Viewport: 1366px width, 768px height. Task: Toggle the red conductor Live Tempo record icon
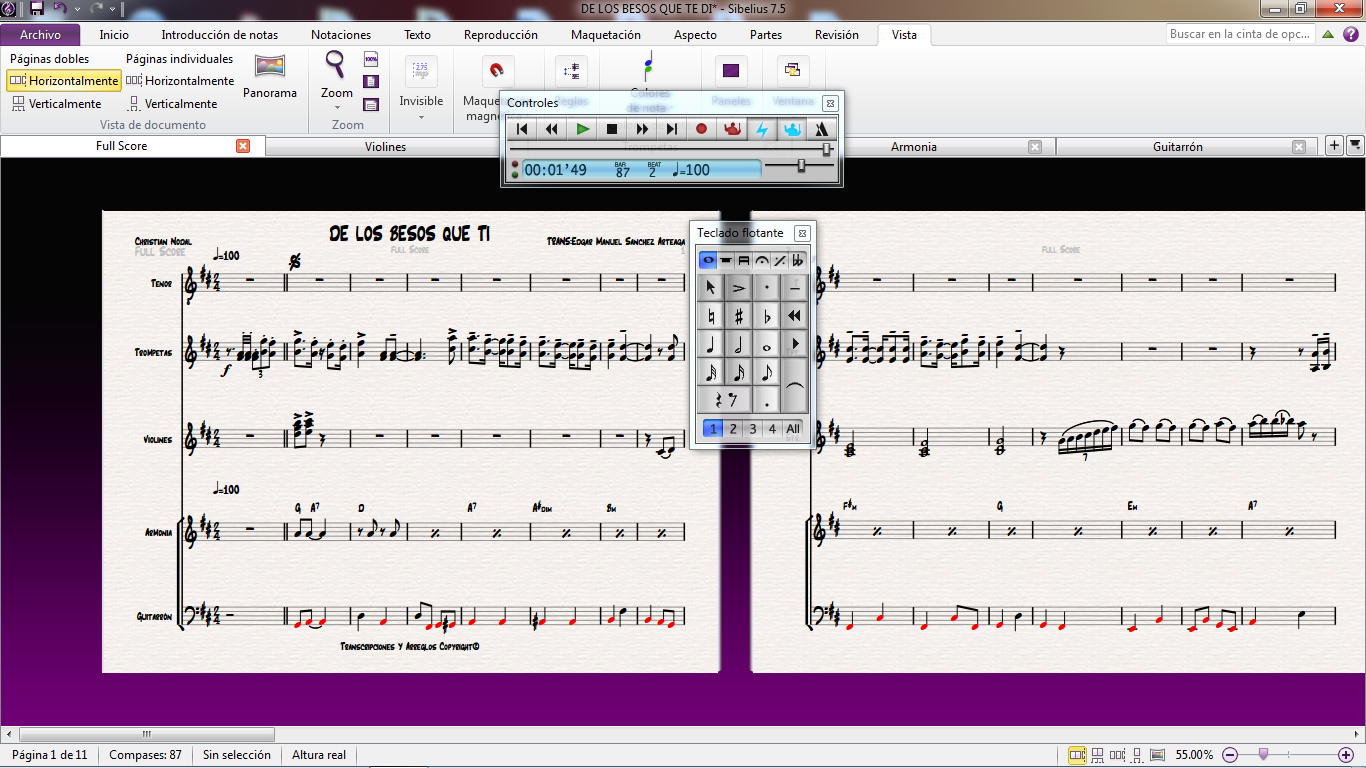pyautogui.click(x=732, y=129)
